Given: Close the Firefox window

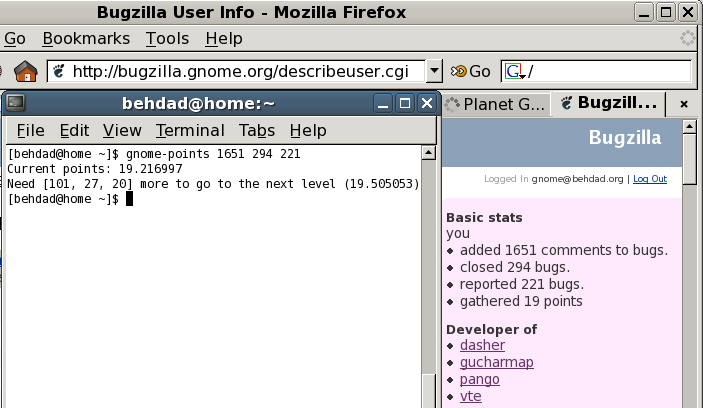Looking at the screenshot, I should (687, 12).
